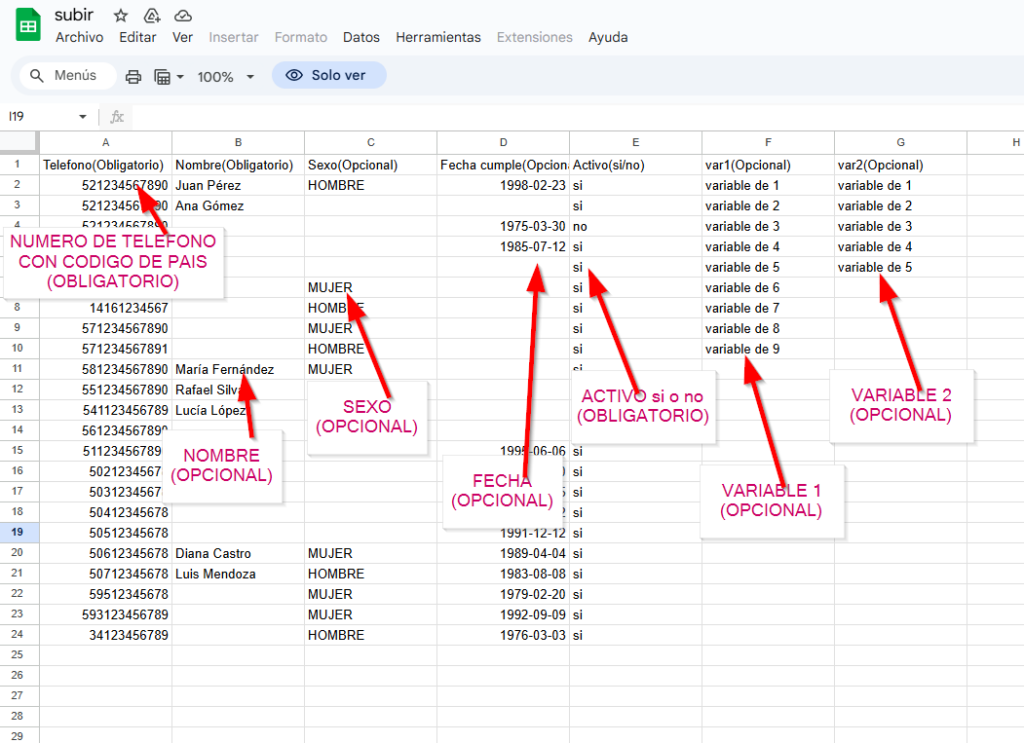Click the Menús search box
The image size is (1024, 743).
64,76
